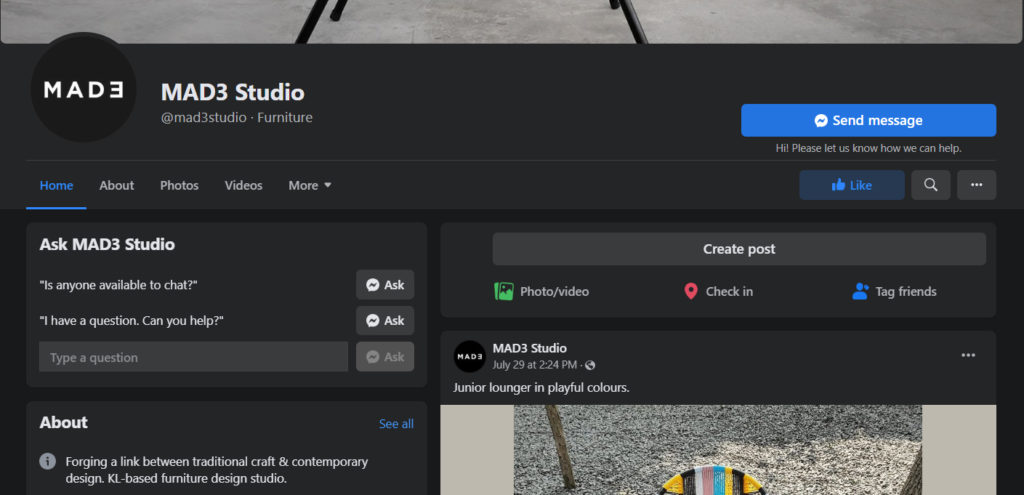Open the Videos tab

click(x=244, y=185)
